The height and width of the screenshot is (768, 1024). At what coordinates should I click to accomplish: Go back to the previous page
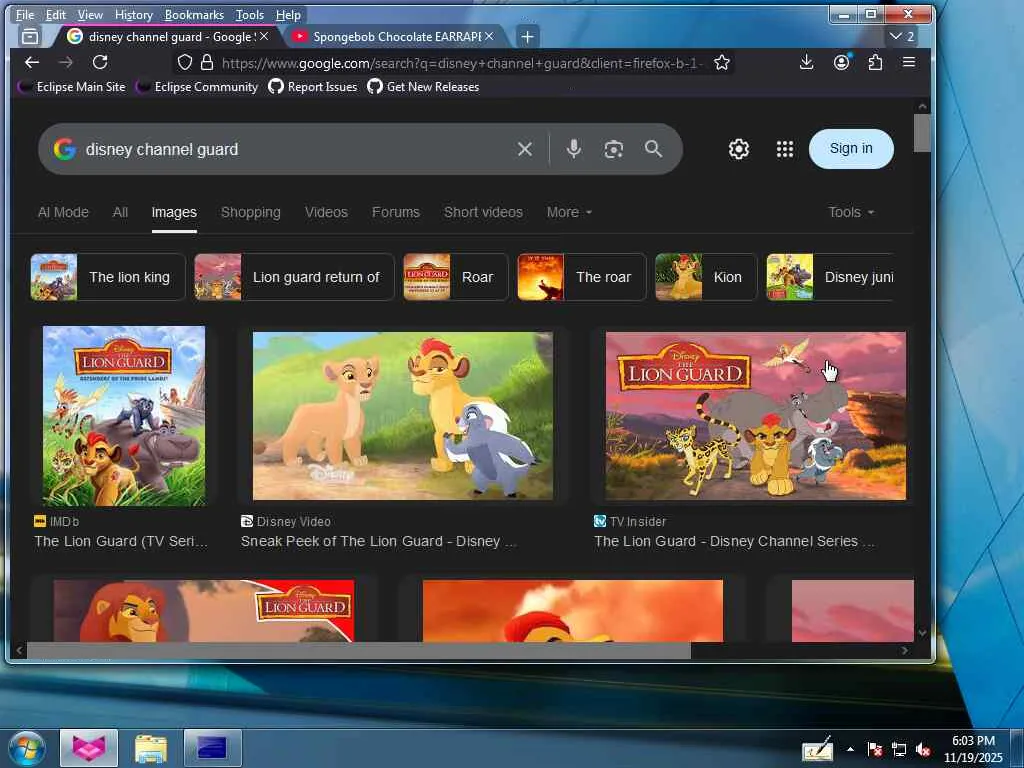pyautogui.click(x=31, y=63)
